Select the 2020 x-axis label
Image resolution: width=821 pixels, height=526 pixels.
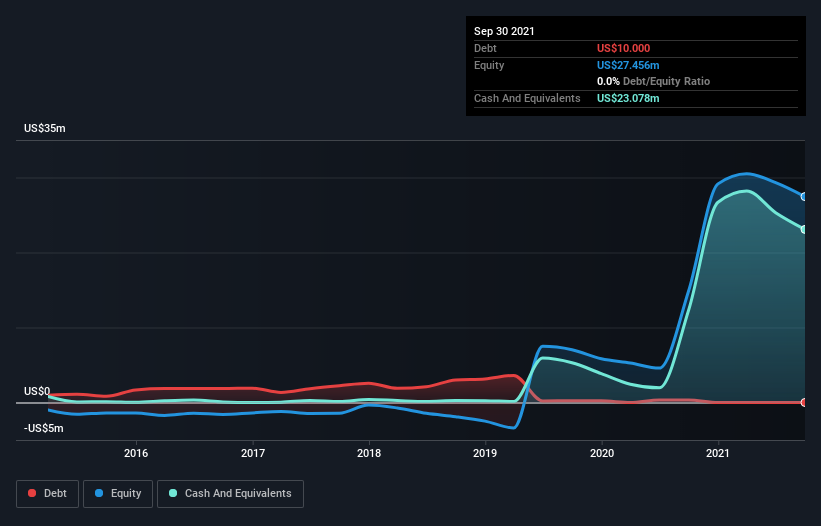tap(602, 453)
